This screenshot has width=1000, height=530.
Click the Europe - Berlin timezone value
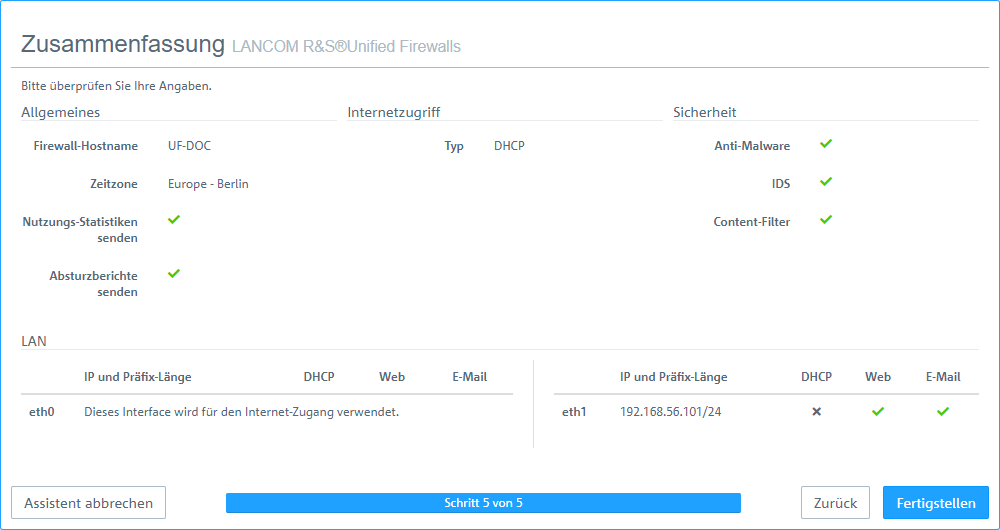pyautogui.click(x=208, y=184)
